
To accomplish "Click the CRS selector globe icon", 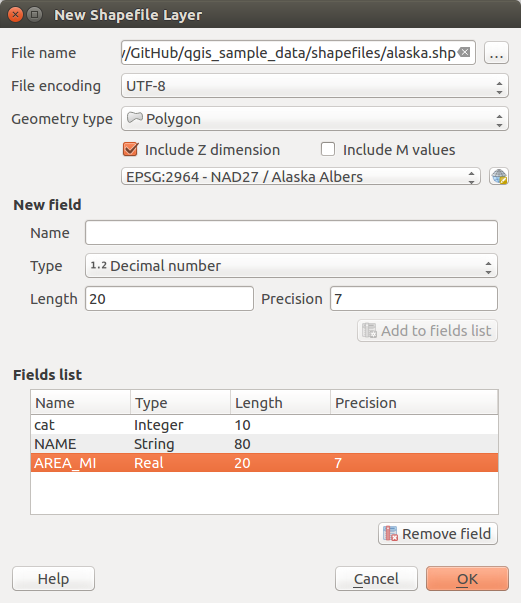I will (499, 177).
